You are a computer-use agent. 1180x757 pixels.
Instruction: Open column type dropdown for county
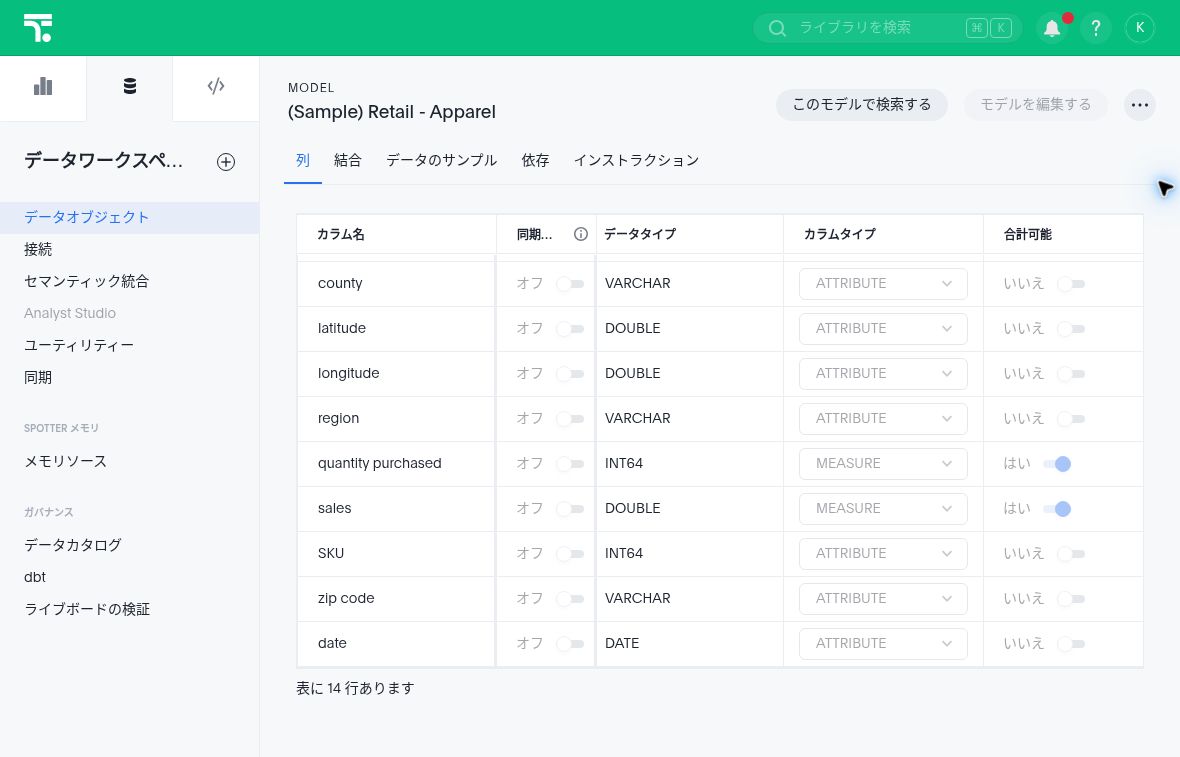click(883, 284)
